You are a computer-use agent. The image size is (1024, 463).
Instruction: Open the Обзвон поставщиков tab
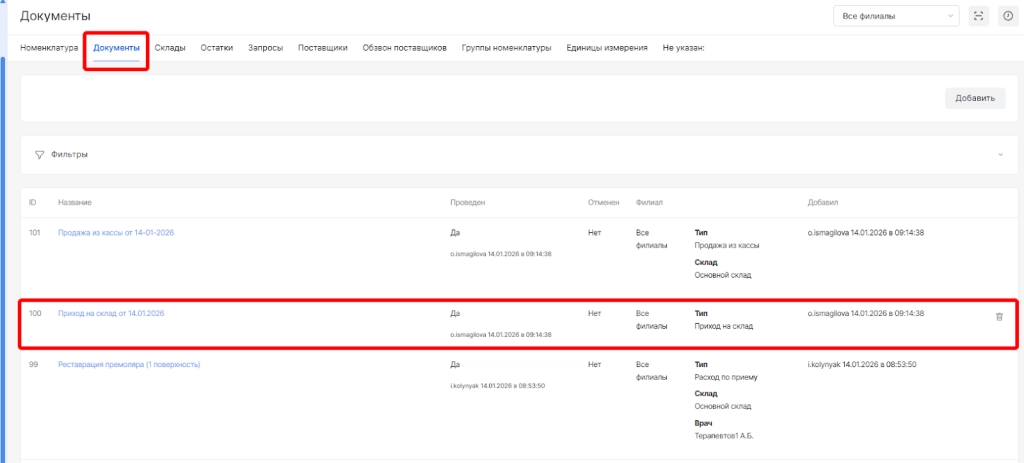(x=404, y=48)
